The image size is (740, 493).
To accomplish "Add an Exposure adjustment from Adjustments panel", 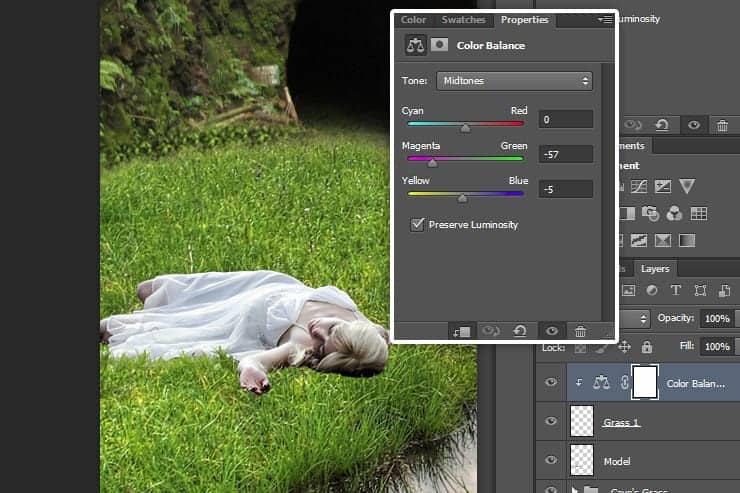I will click(x=663, y=186).
